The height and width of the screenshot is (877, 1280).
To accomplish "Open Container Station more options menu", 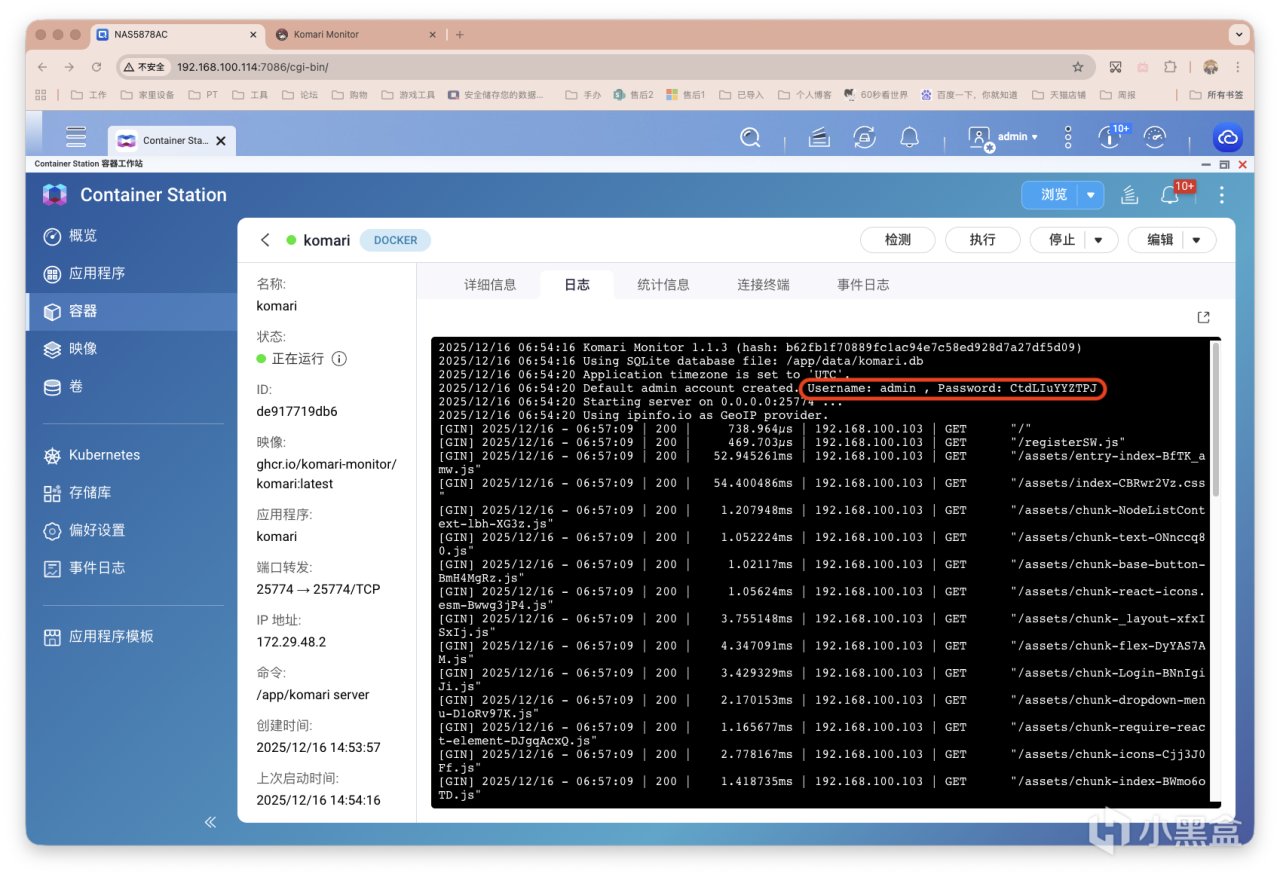I will [1221, 195].
